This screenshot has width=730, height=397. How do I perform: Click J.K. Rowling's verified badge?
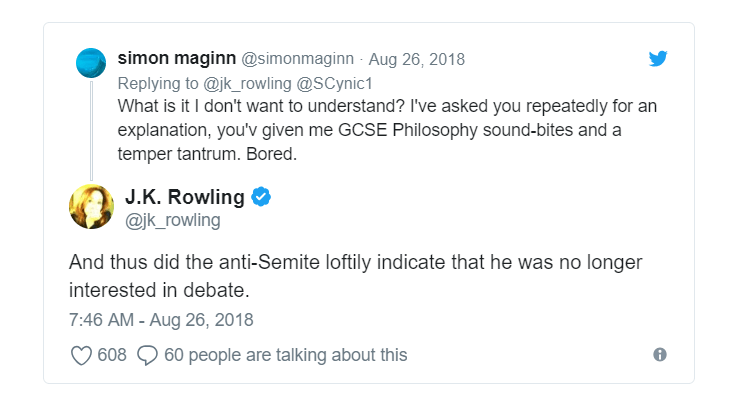coord(261,196)
